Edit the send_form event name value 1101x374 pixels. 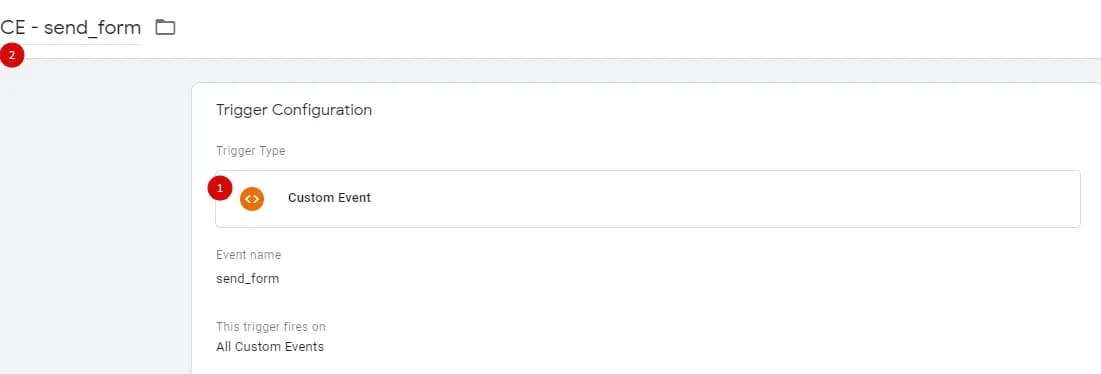247,279
